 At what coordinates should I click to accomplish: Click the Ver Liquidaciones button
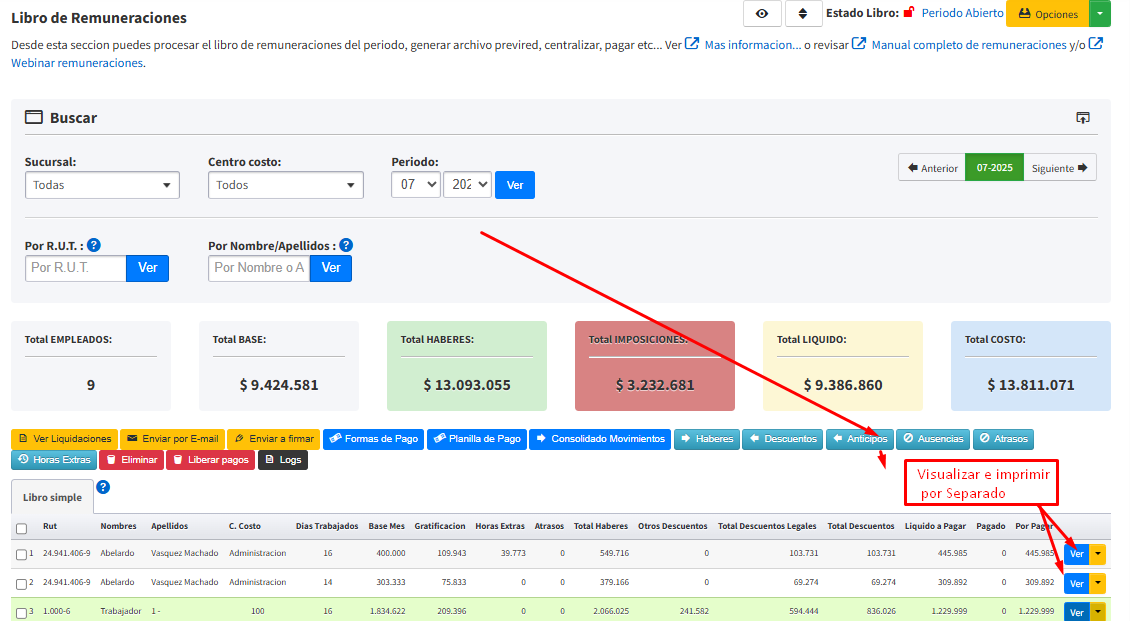[x=64, y=439]
